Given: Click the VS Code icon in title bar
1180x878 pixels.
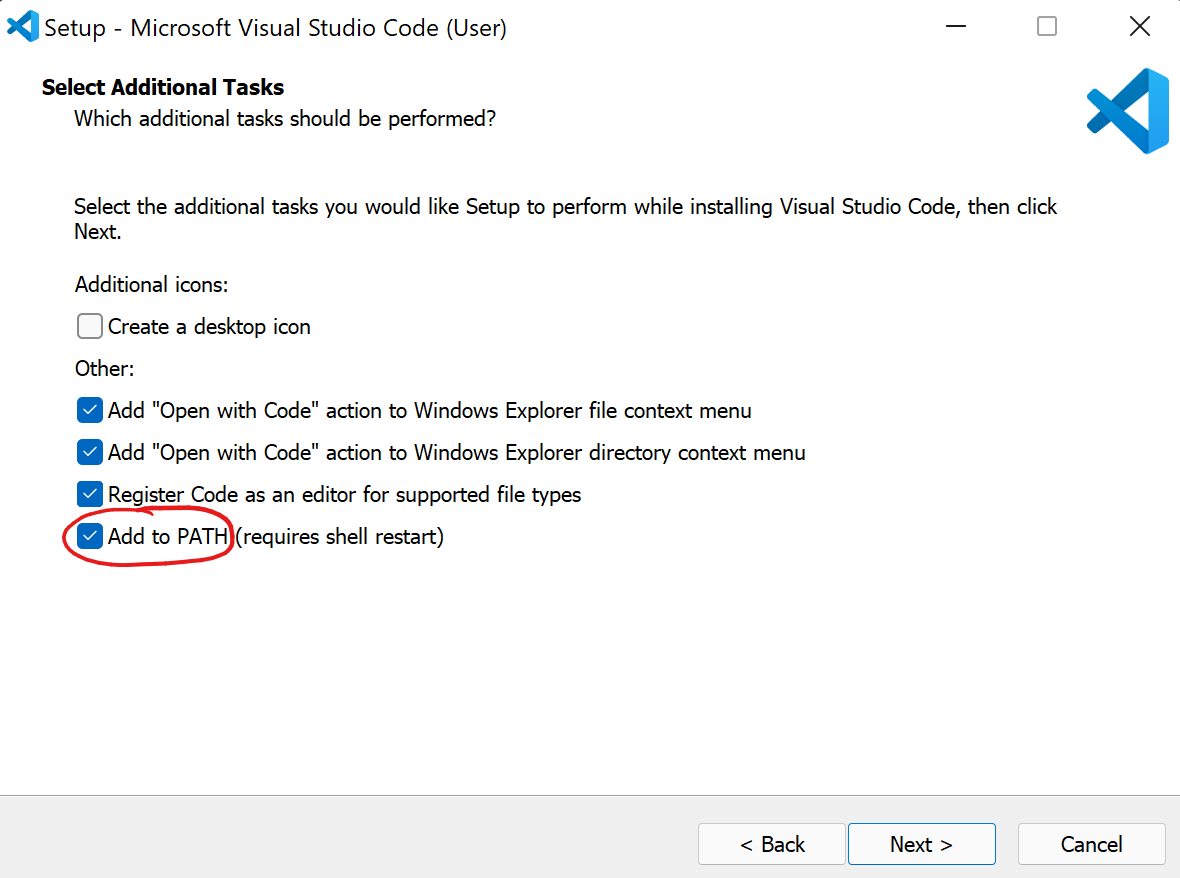Looking at the screenshot, I should click(23, 26).
